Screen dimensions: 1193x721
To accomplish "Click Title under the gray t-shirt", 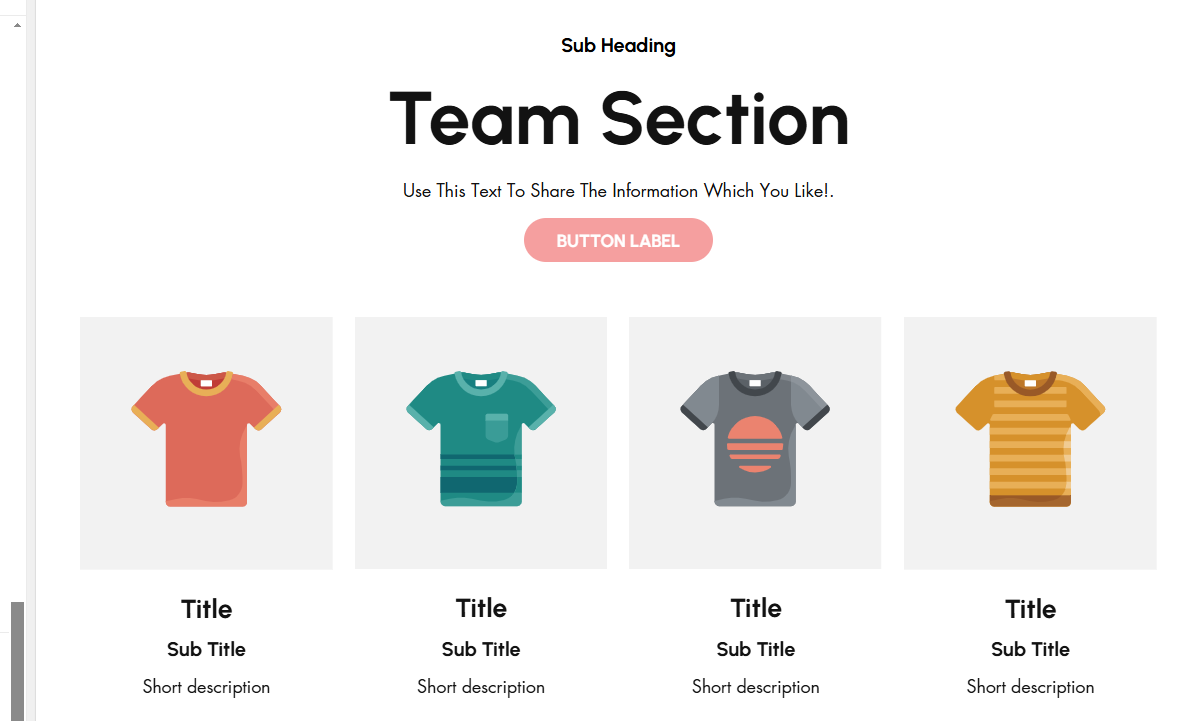I will [x=756, y=608].
